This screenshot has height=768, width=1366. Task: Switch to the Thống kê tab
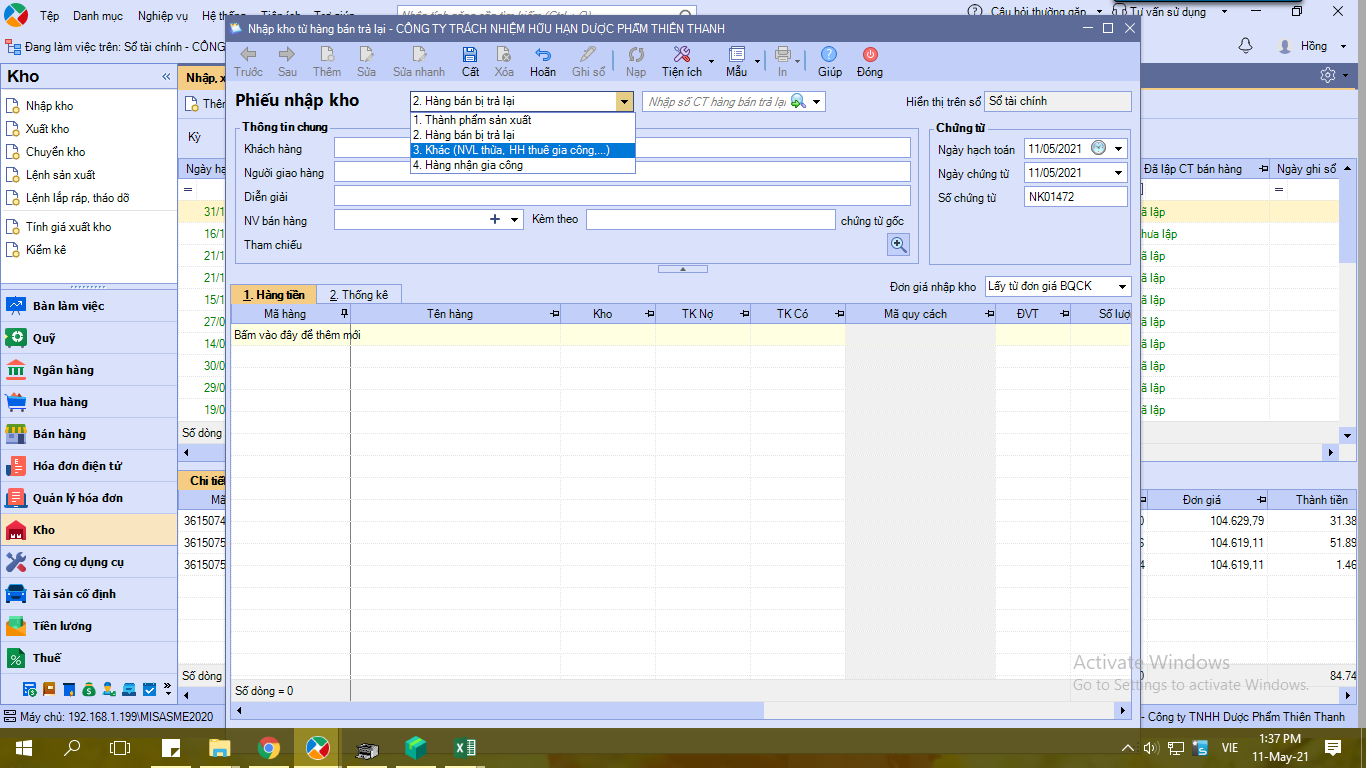(359, 294)
